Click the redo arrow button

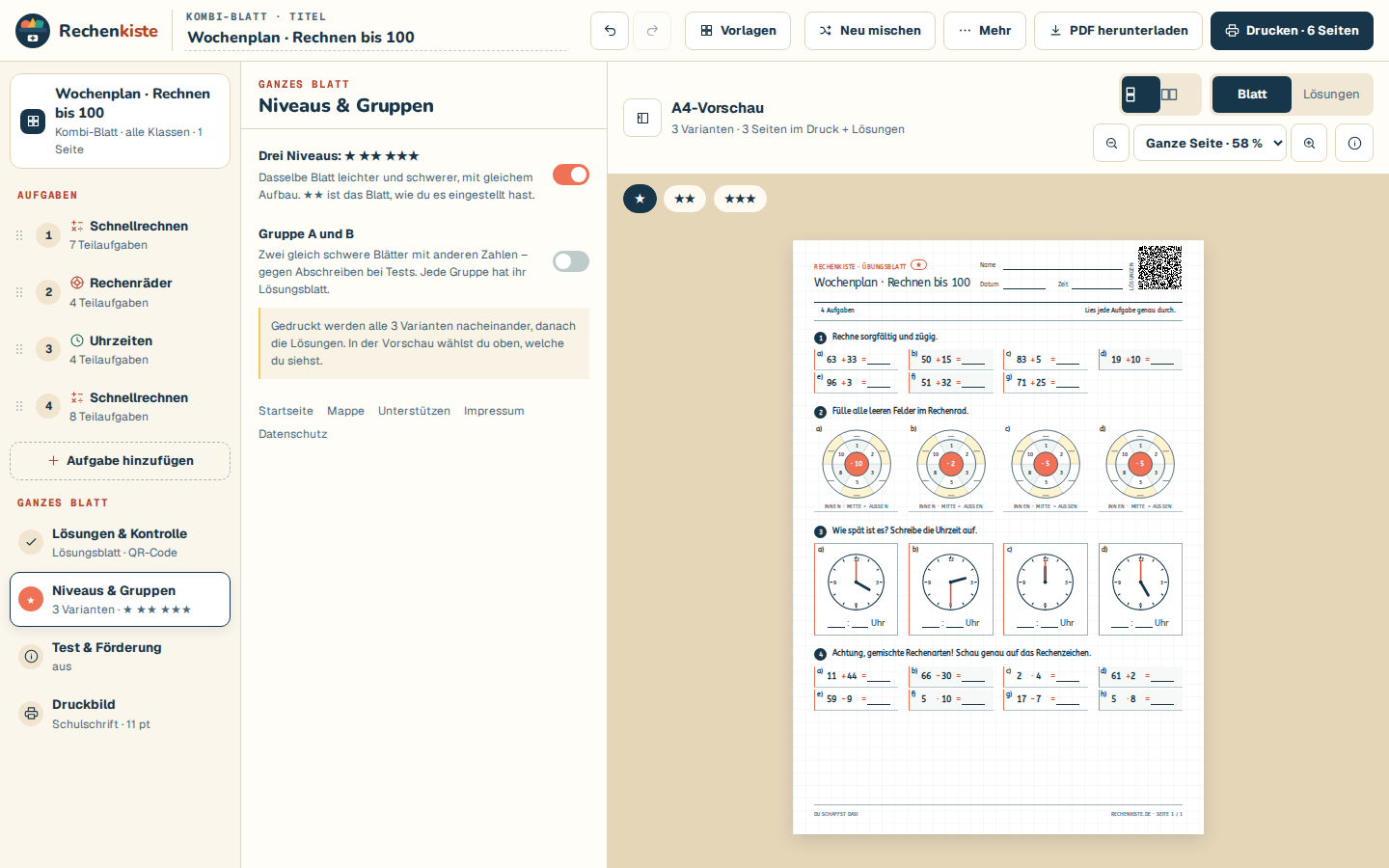tap(652, 31)
